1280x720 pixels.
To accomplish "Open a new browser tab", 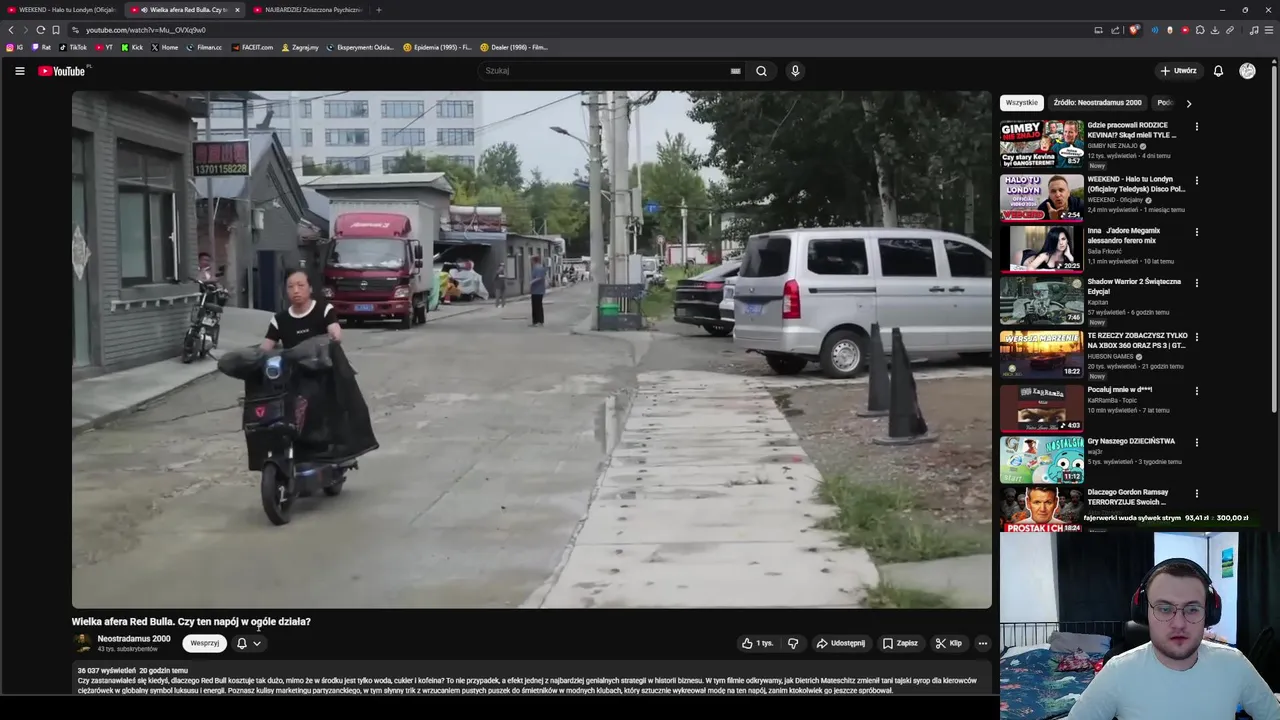I will click(378, 10).
